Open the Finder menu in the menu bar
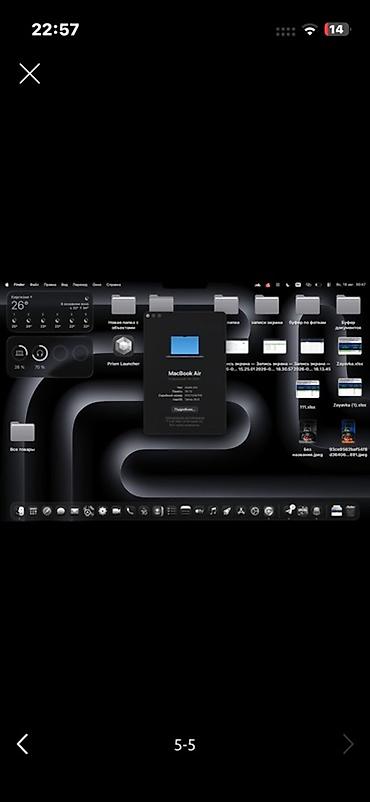Viewport: 370px width, 802px height. point(19,284)
